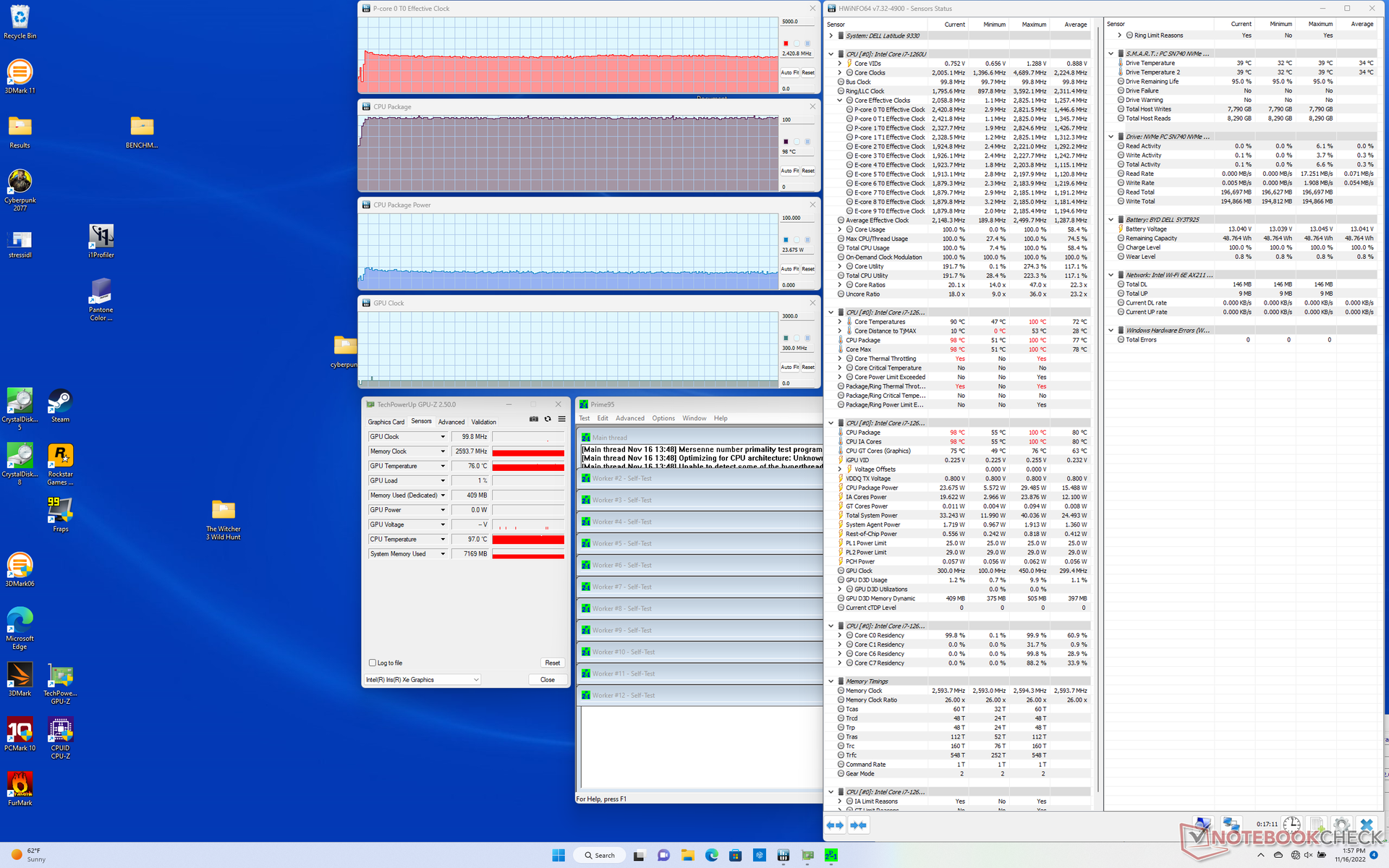Open File Explorer from taskbar
This screenshot has width=1389, height=868.
pyautogui.click(x=687, y=855)
